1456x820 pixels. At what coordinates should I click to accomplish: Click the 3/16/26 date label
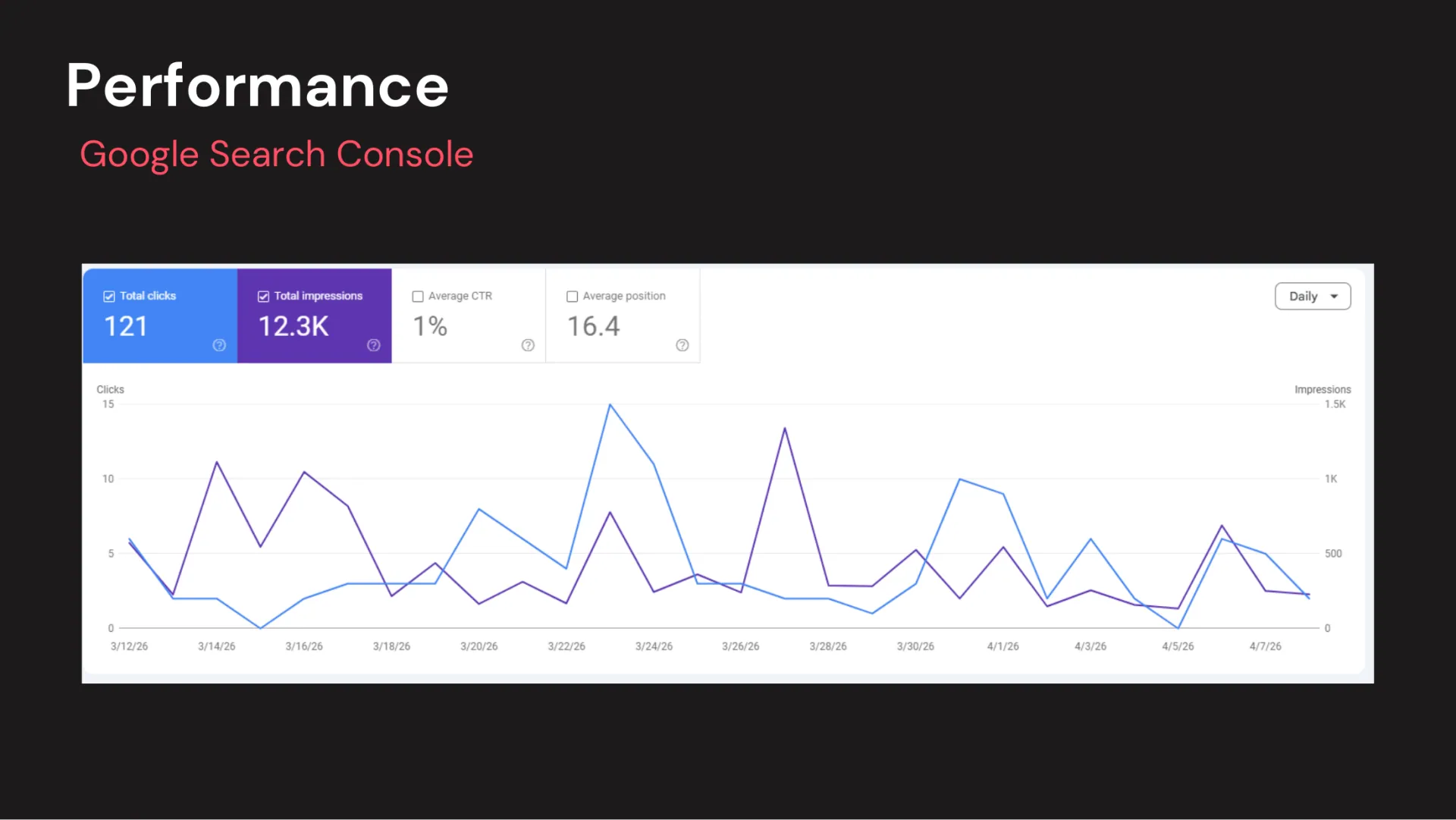point(304,646)
